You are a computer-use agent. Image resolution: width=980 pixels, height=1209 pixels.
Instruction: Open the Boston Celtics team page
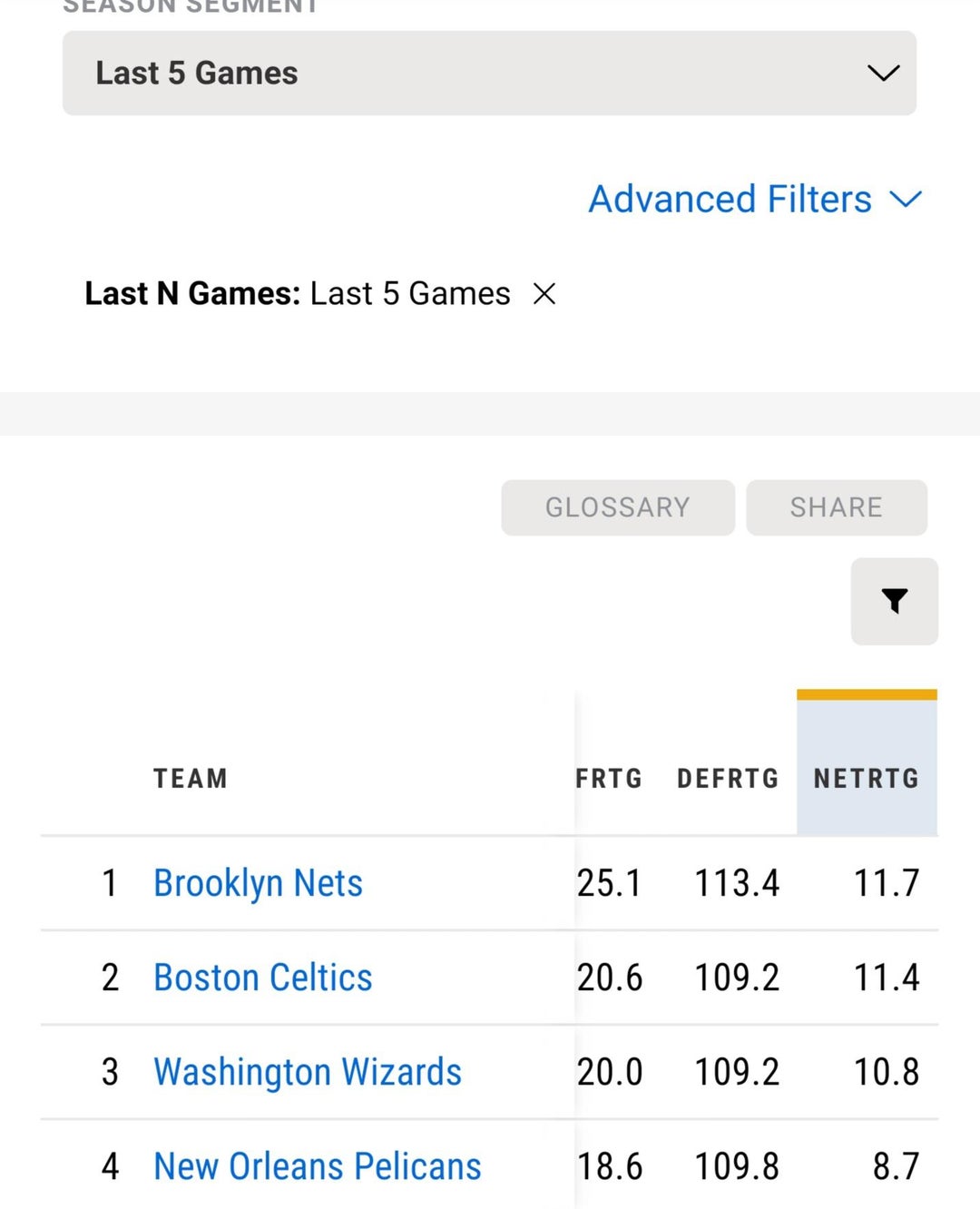click(263, 978)
